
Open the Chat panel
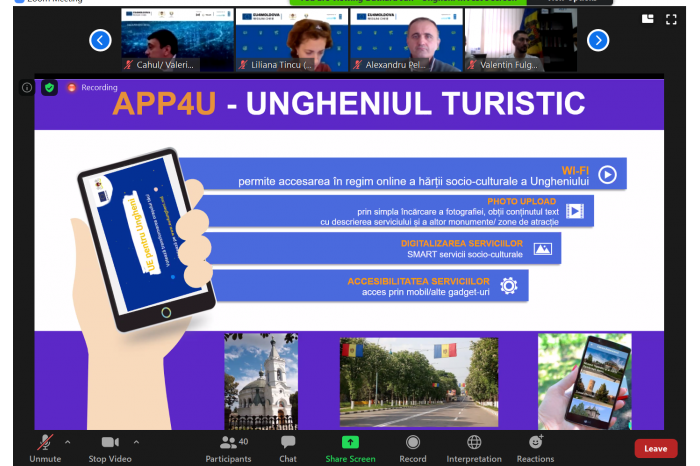288,444
